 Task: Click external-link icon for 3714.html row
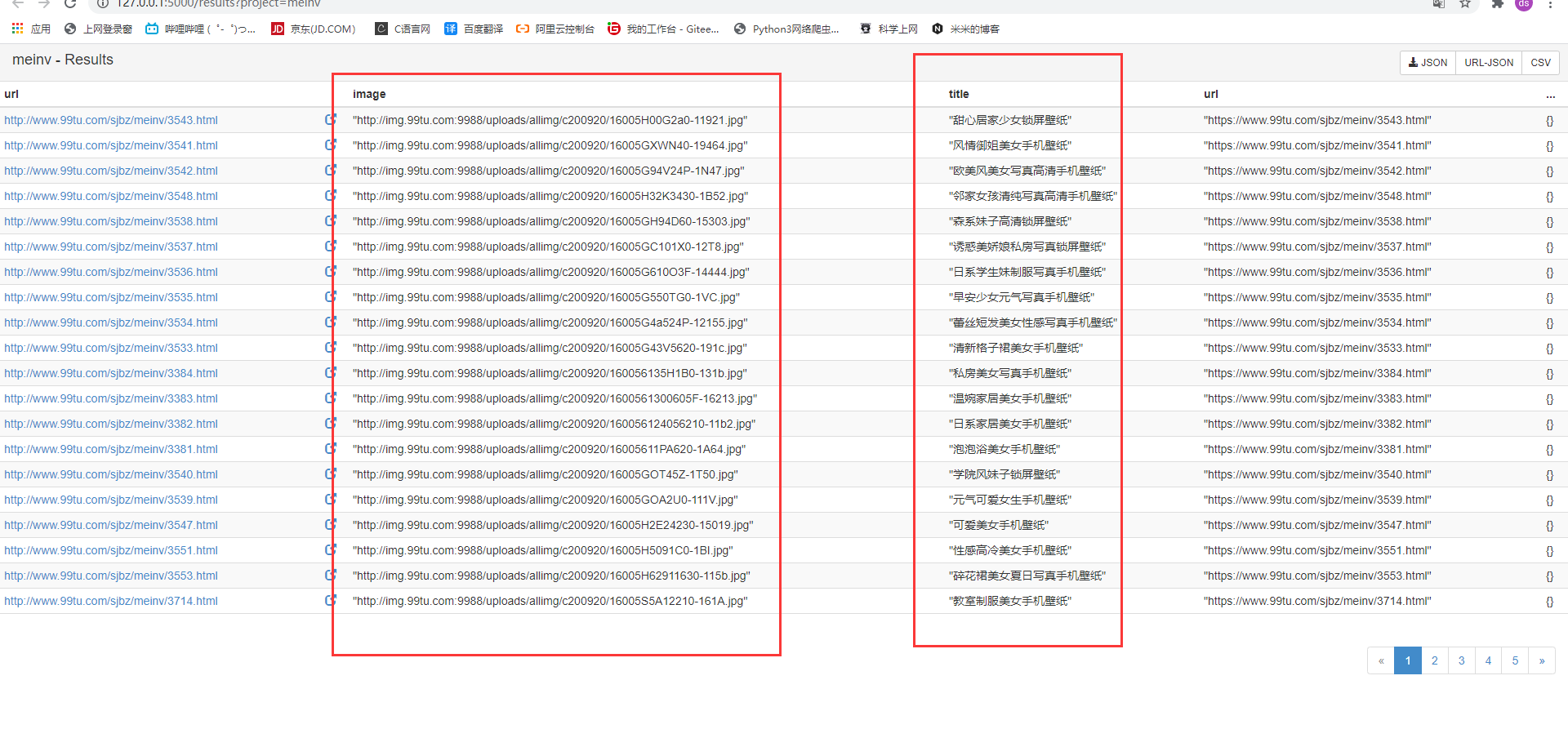pos(330,600)
